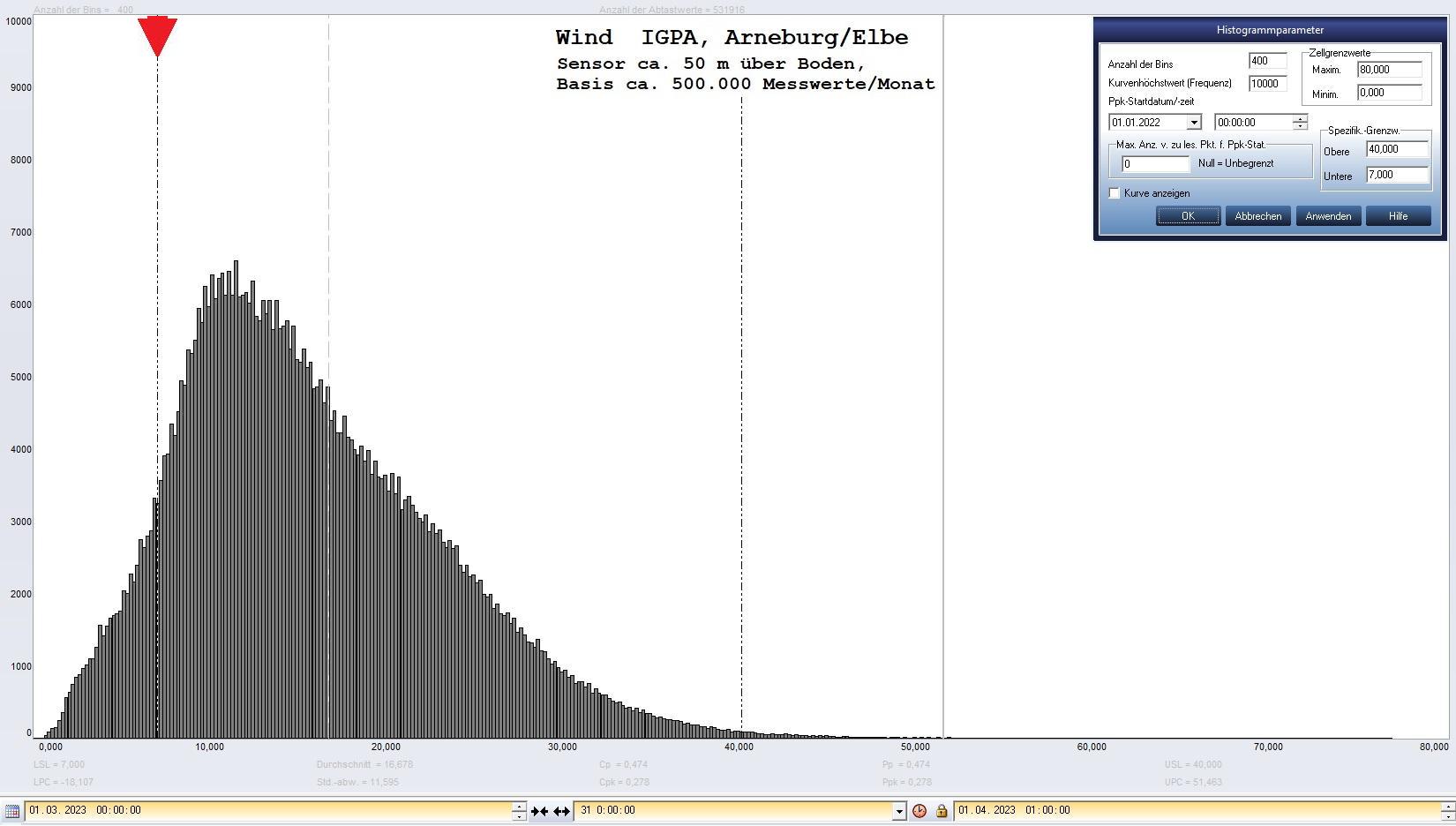1456x826 pixels.
Task: Click the 'Anzahl der Bins' input field
Action: click(x=1267, y=61)
